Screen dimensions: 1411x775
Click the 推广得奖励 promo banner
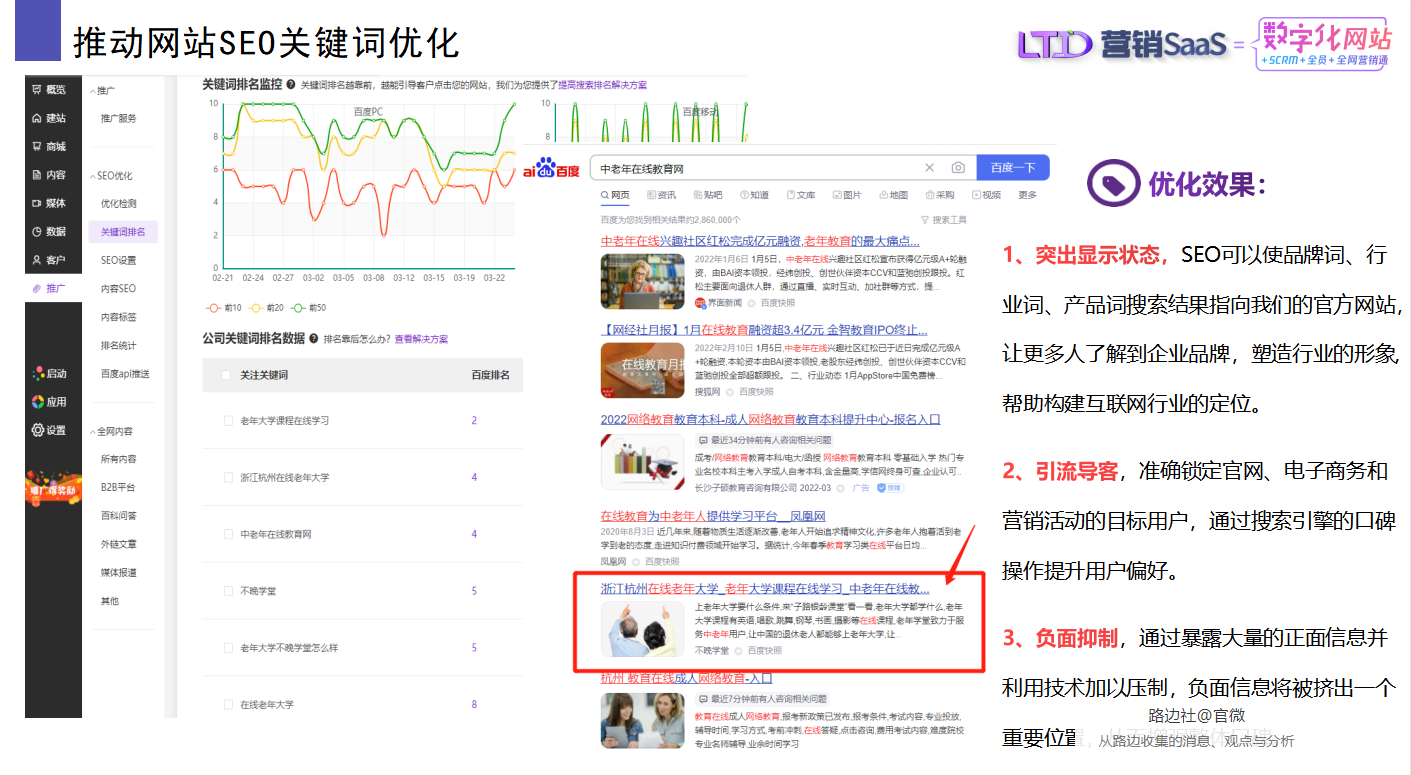pos(53,490)
